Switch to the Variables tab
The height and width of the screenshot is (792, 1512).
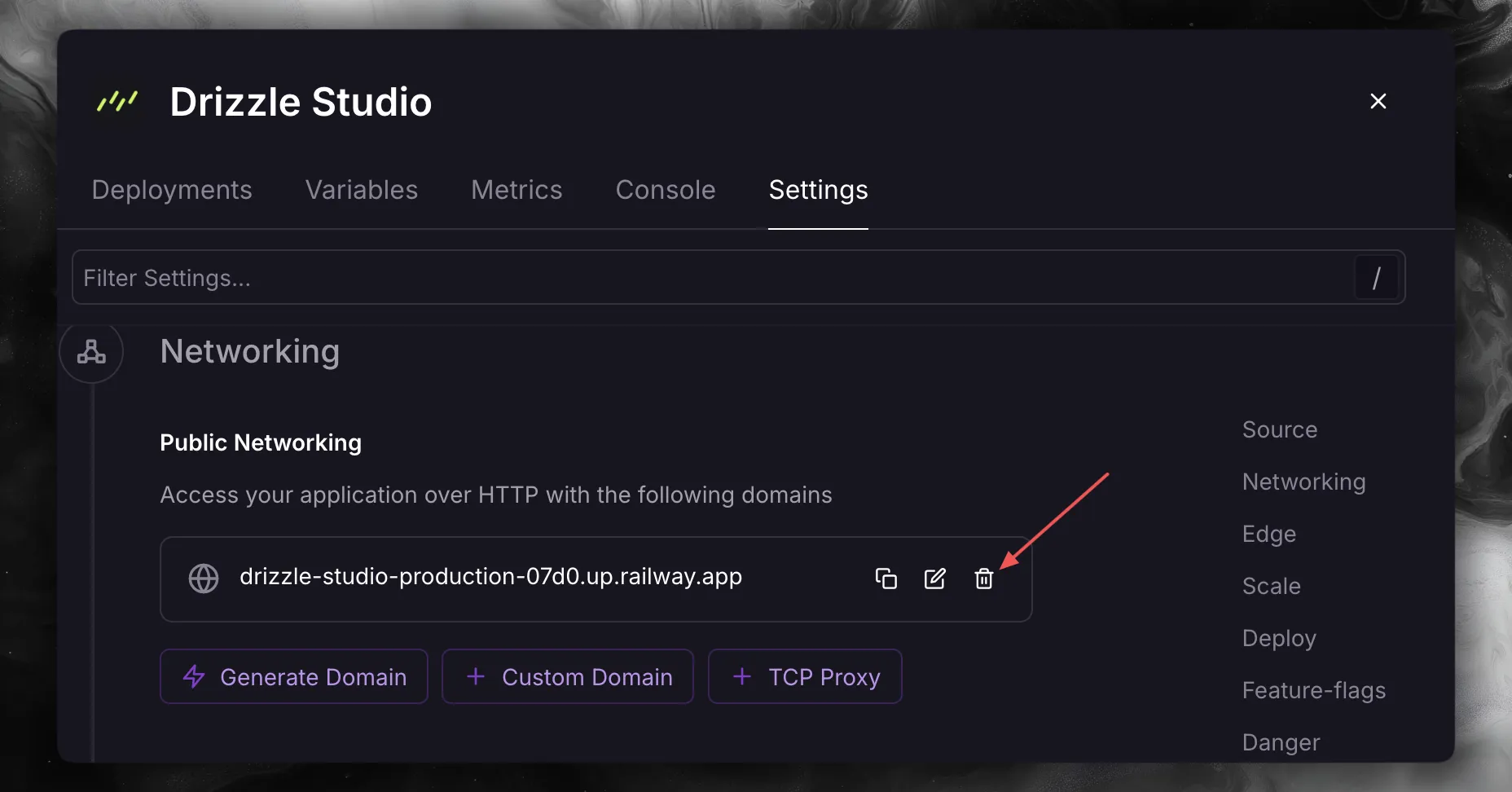click(x=362, y=190)
